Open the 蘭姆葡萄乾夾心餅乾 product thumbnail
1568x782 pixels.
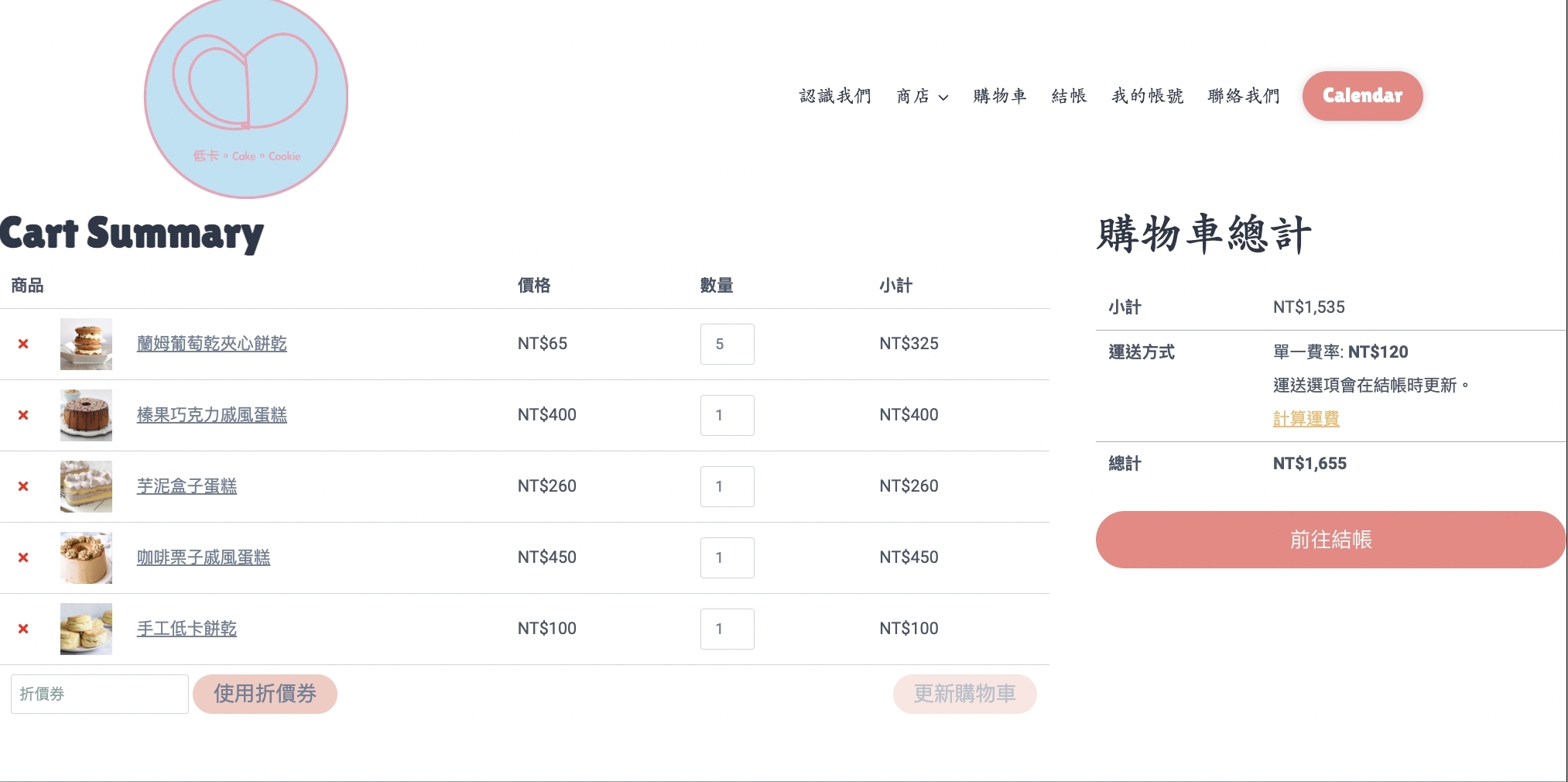[86, 344]
